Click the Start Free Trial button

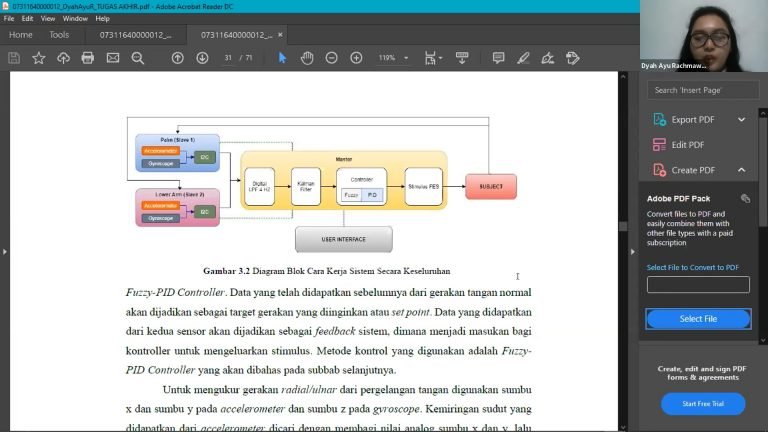coord(702,403)
